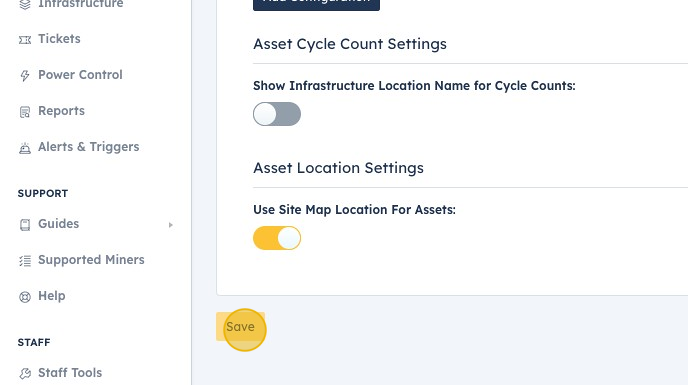
Task: Click the Supported Miners list icon
Action: (25, 261)
